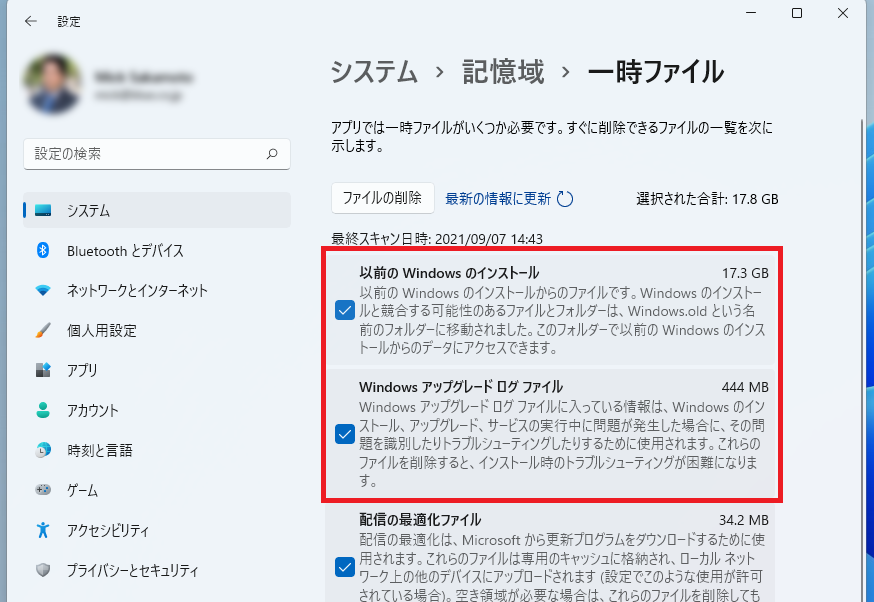This screenshot has width=874, height=602.
Task: Click the 最新の情報に更新 link
Action: [497, 199]
